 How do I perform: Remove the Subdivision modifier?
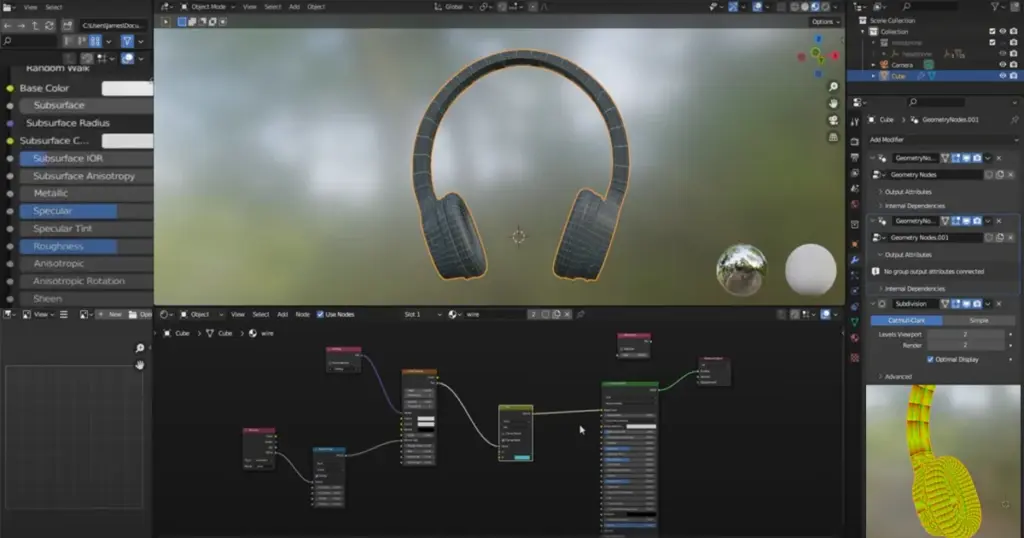999,304
